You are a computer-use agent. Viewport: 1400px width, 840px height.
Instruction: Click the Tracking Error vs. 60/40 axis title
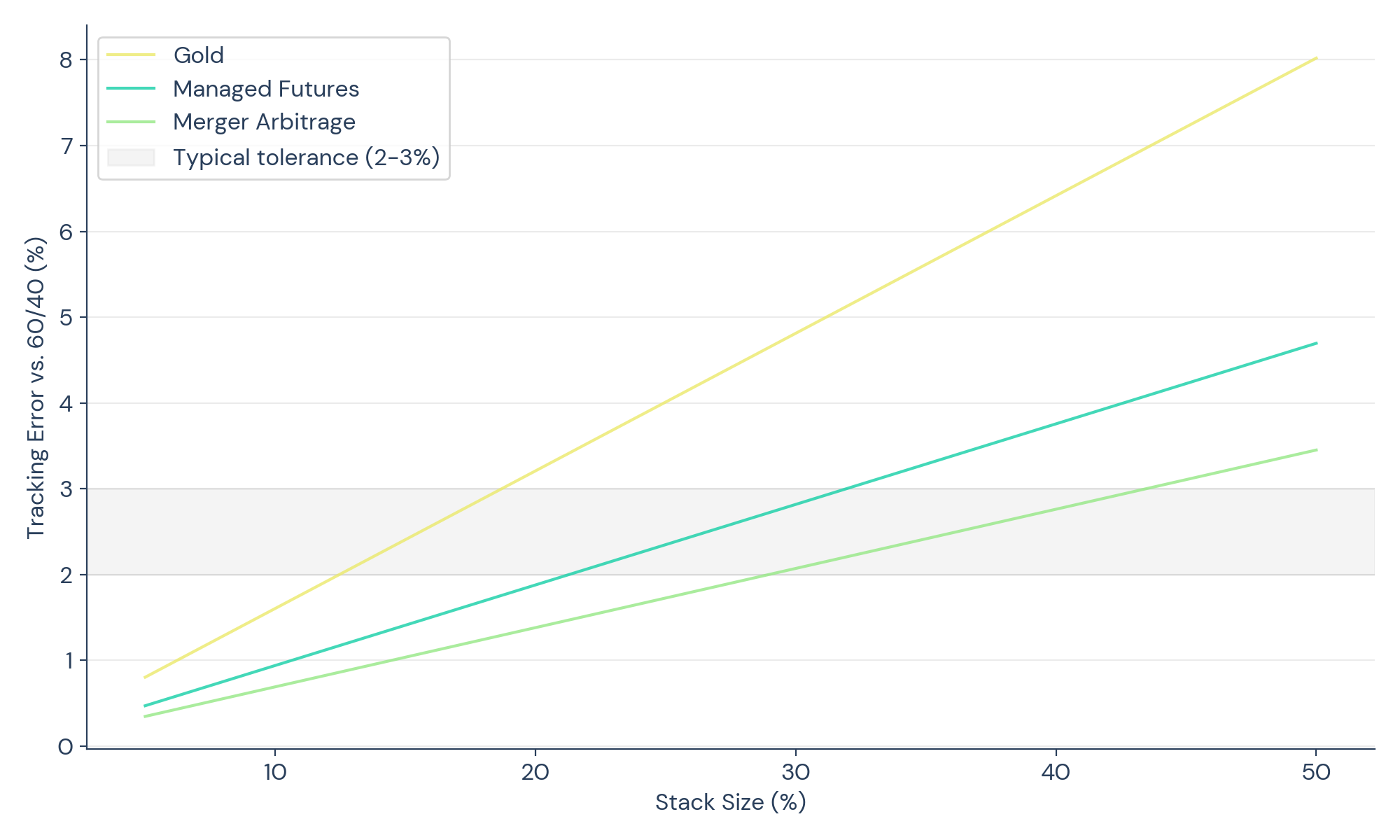(x=36, y=388)
